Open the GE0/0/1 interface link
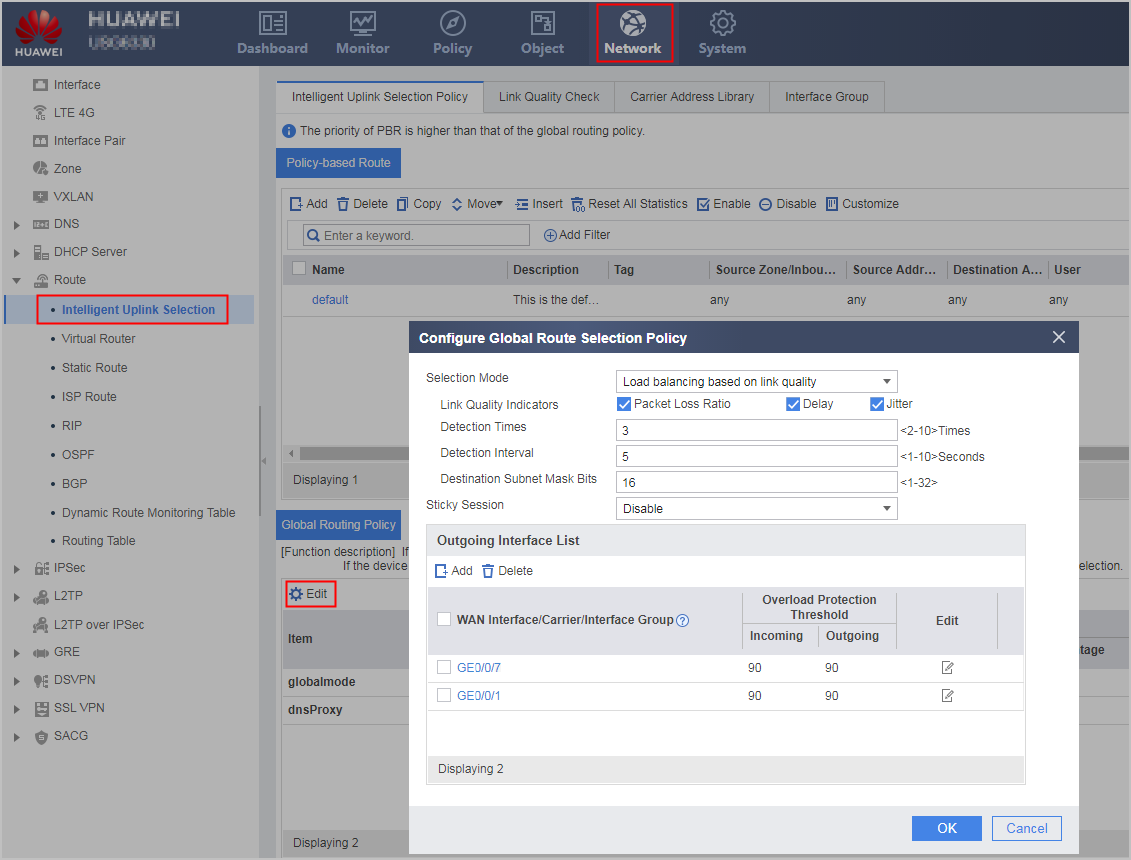 [478, 696]
